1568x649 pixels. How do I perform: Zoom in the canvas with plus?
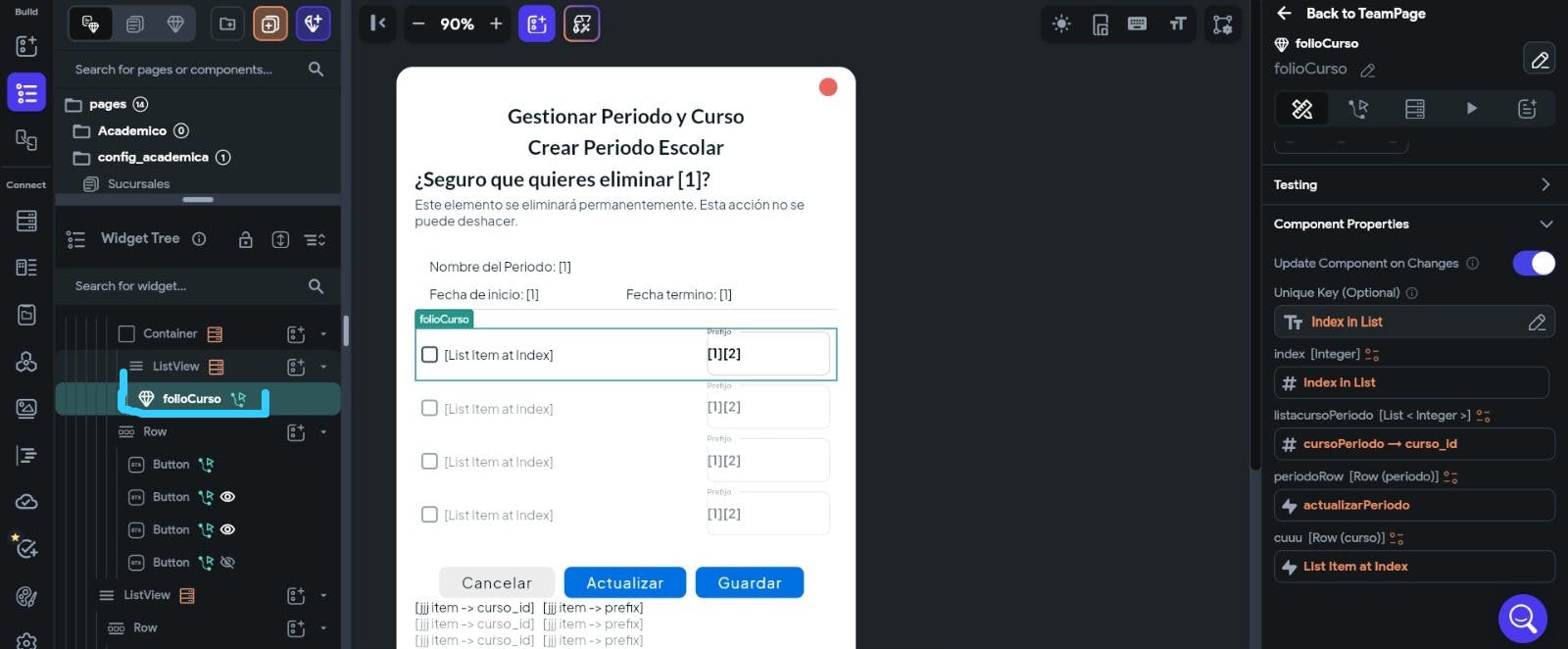[x=496, y=25]
